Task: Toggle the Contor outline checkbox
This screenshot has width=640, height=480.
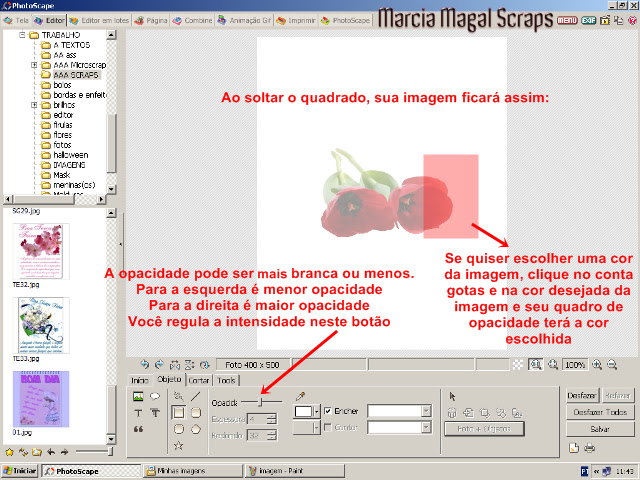Action: [327, 427]
